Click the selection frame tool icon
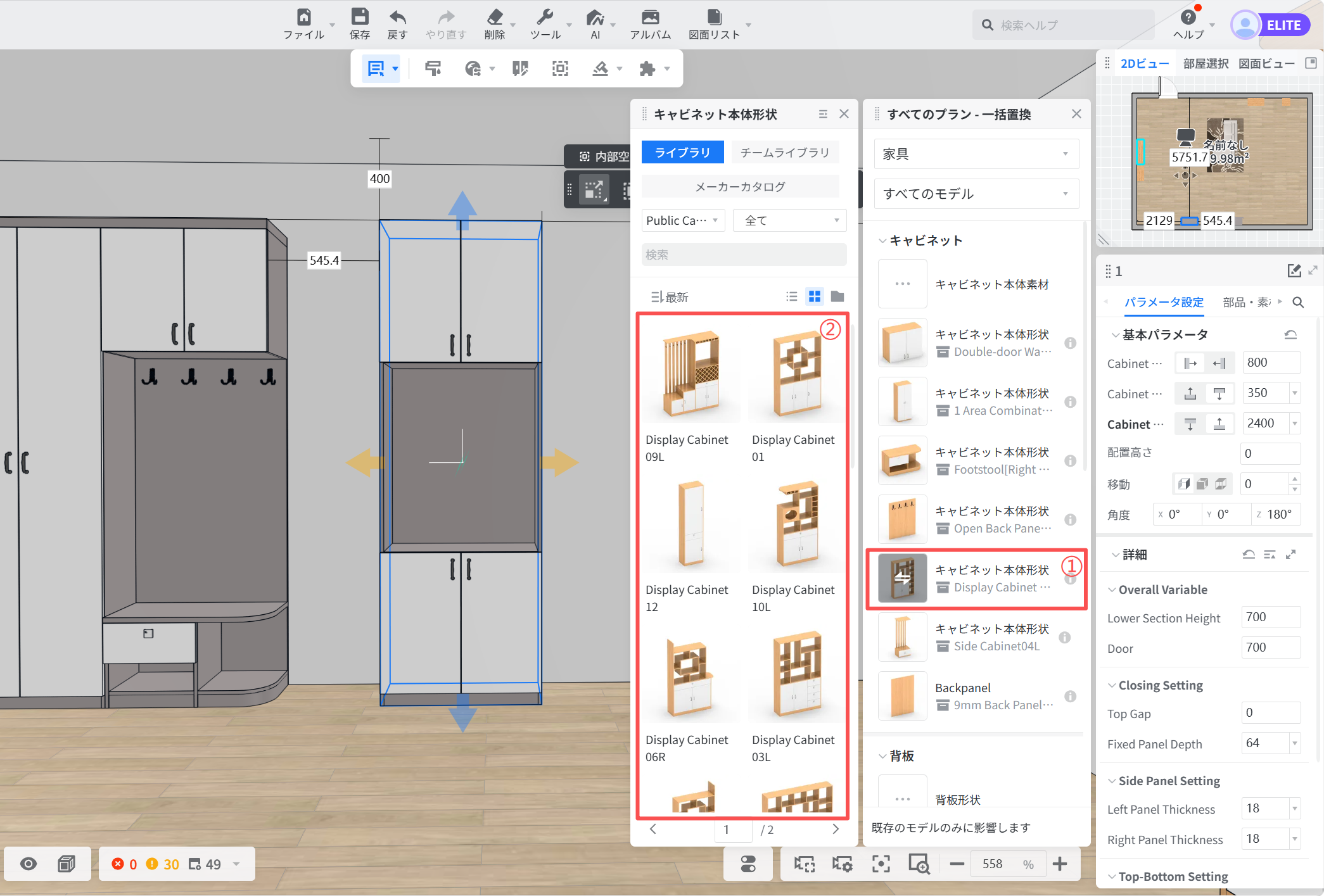1324x896 pixels. coord(560,68)
